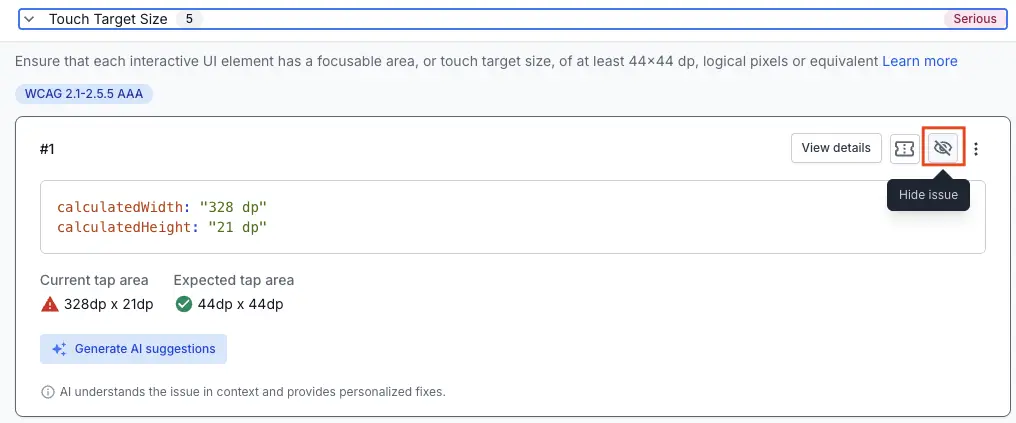Click the info icon beside AI note
Image resolution: width=1016 pixels, height=423 pixels.
click(47, 392)
